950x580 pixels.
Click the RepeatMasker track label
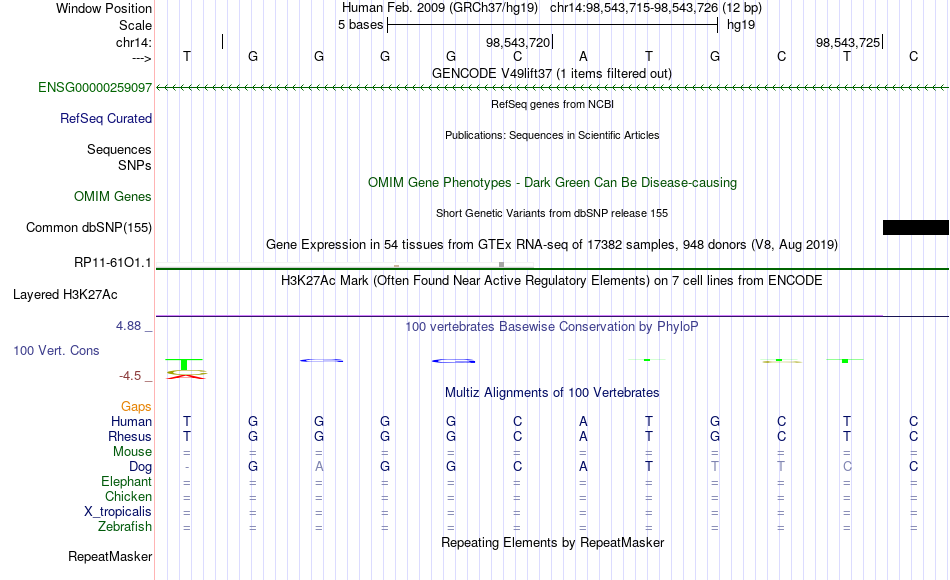[x=110, y=556]
